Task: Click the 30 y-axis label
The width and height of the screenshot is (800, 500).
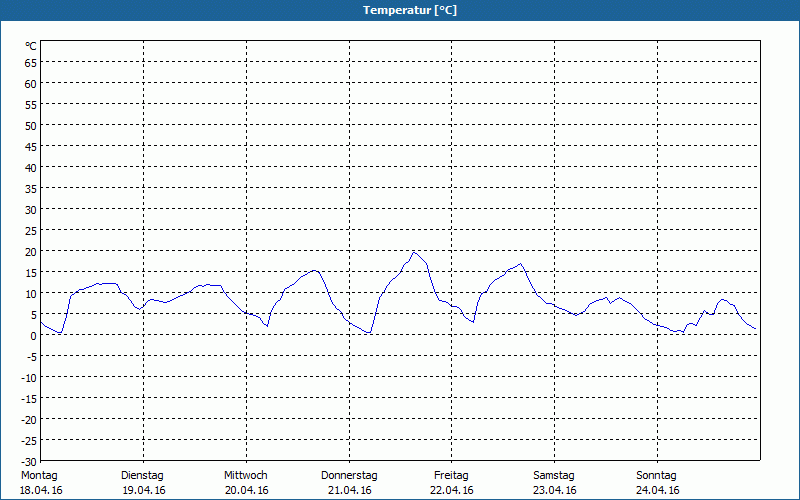Action: point(31,210)
